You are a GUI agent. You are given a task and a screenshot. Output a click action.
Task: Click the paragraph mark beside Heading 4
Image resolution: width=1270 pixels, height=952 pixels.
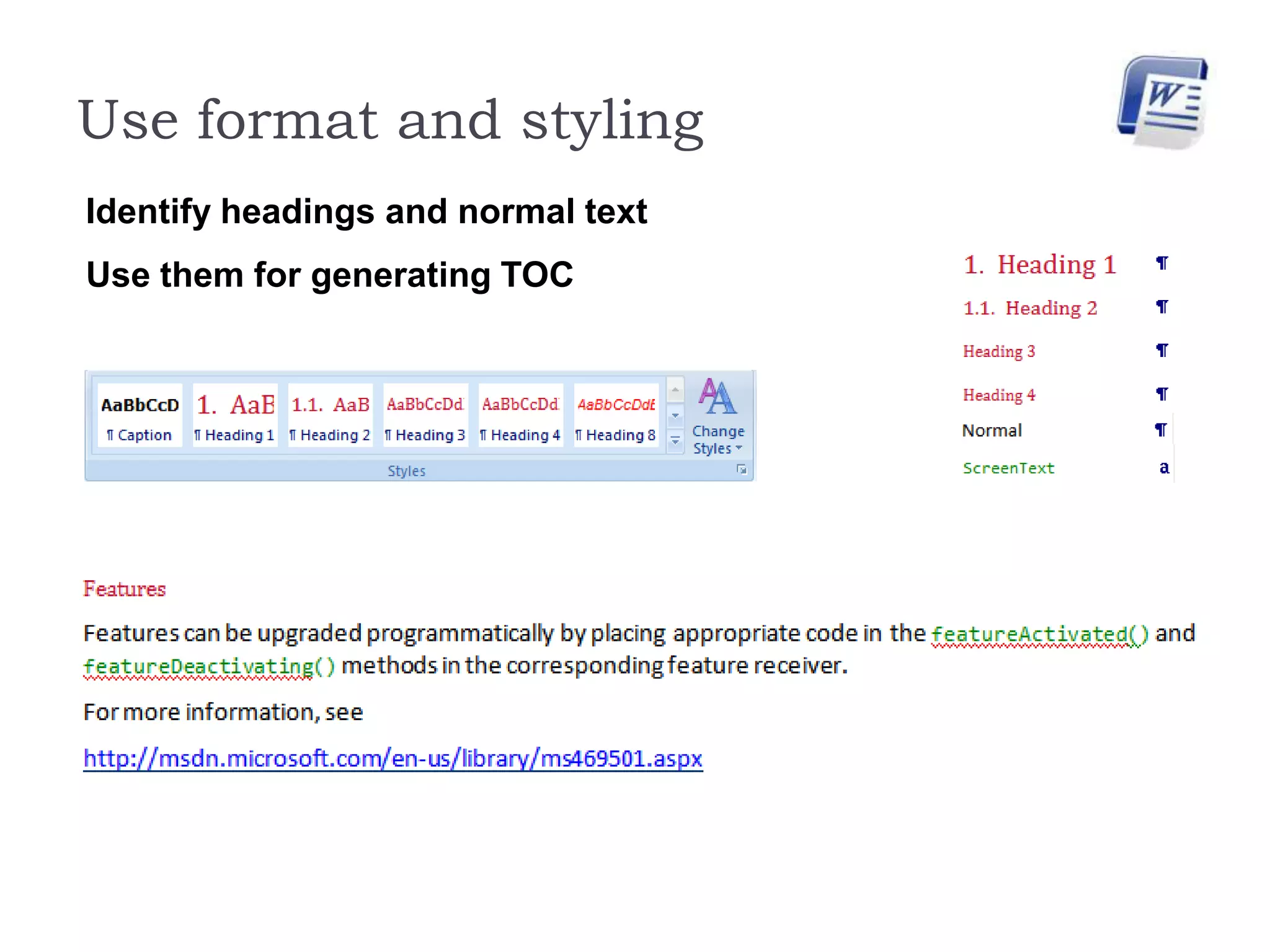[x=1162, y=394]
